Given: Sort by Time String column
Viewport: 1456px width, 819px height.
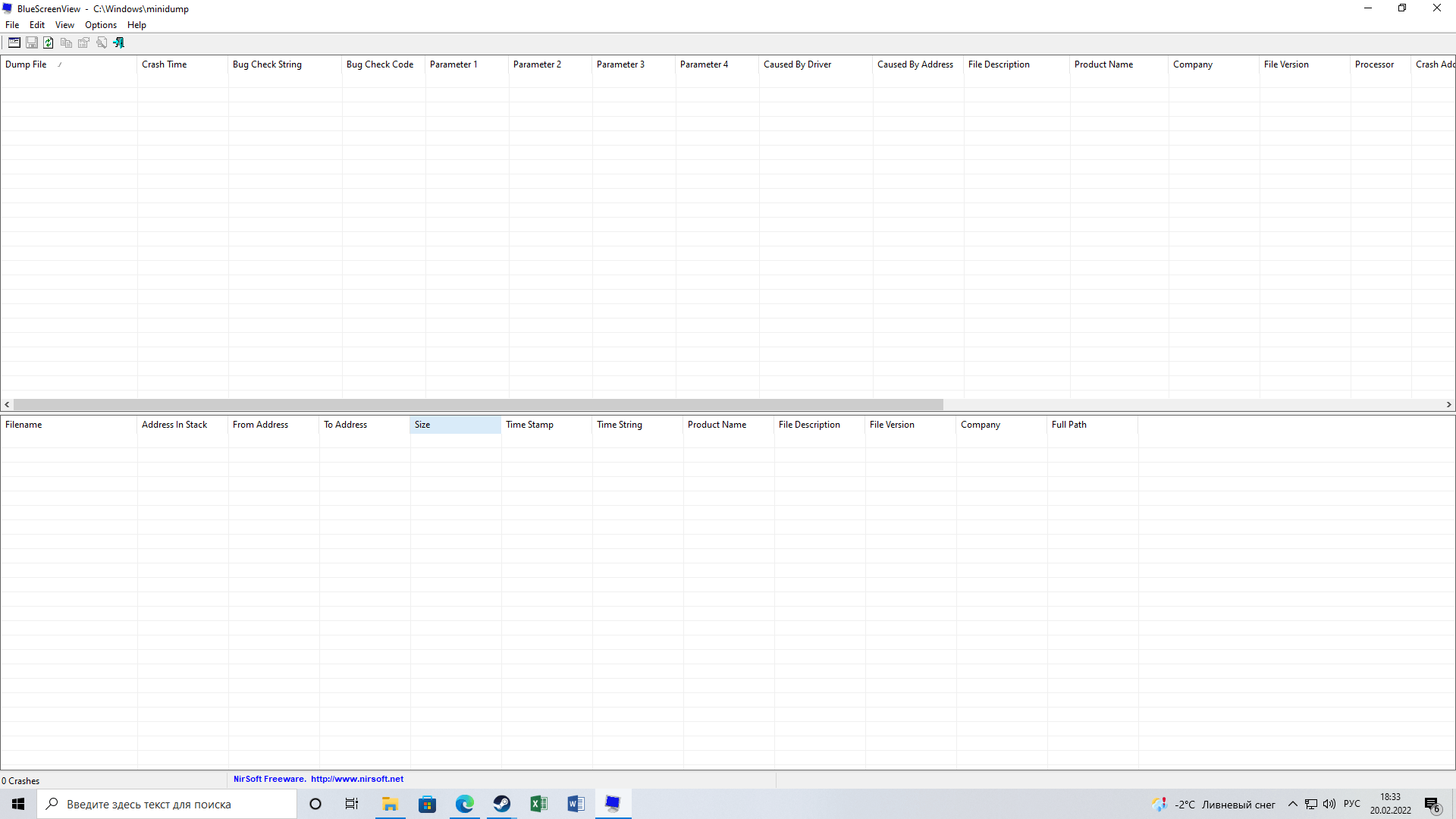Looking at the screenshot, I should [637, 425].
